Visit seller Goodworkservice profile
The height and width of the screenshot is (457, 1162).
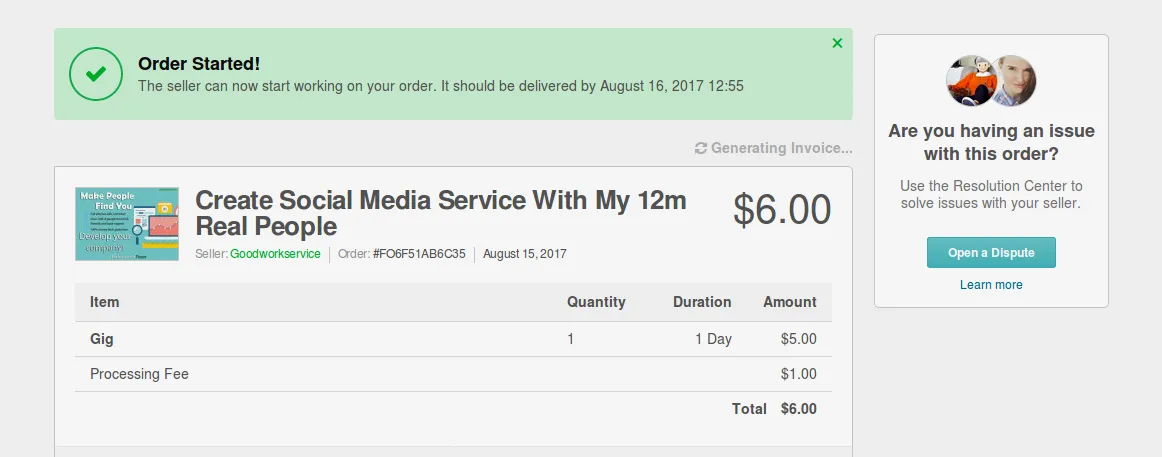click(x=275, y=254)
